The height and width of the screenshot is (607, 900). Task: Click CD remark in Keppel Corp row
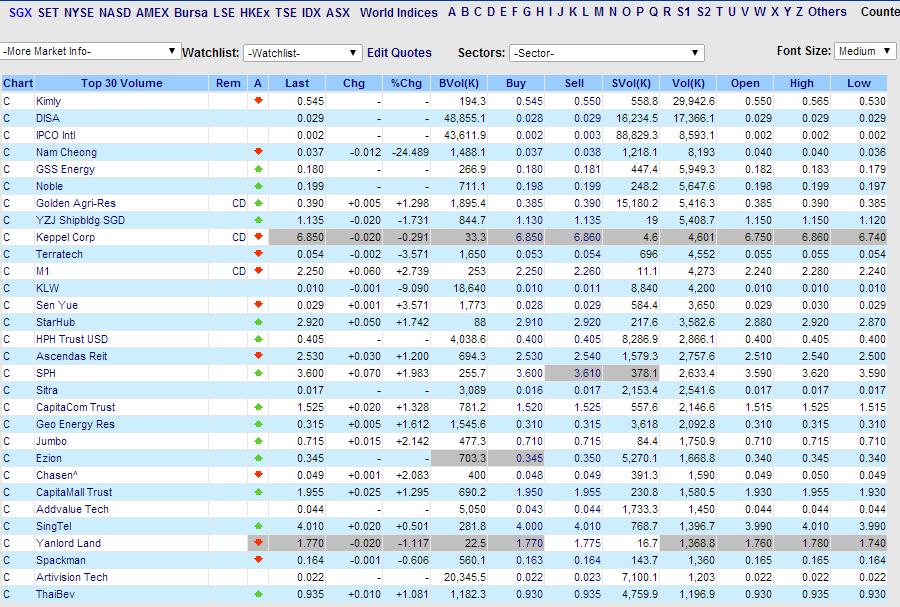239,238
